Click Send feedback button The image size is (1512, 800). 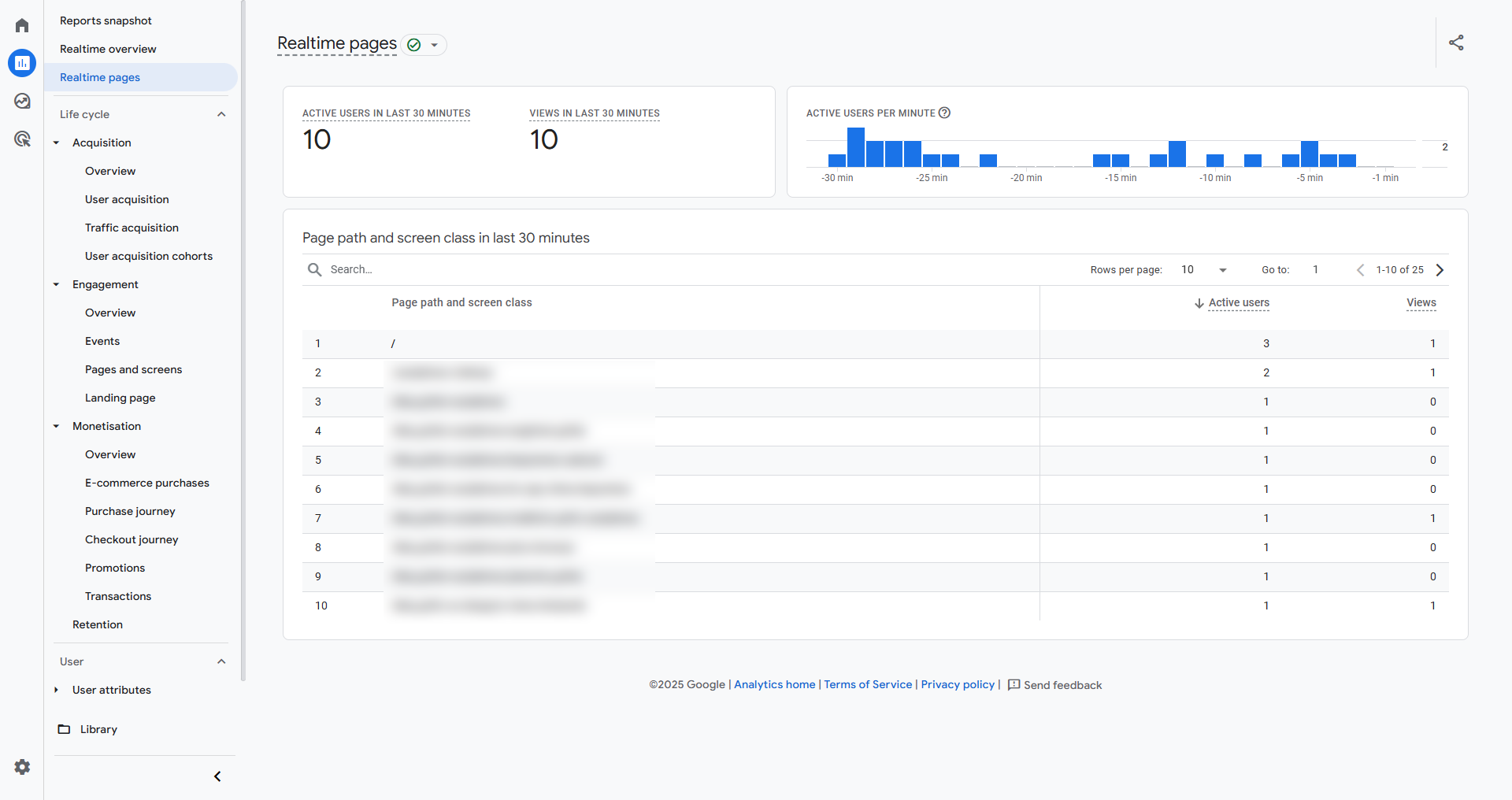1054,685
